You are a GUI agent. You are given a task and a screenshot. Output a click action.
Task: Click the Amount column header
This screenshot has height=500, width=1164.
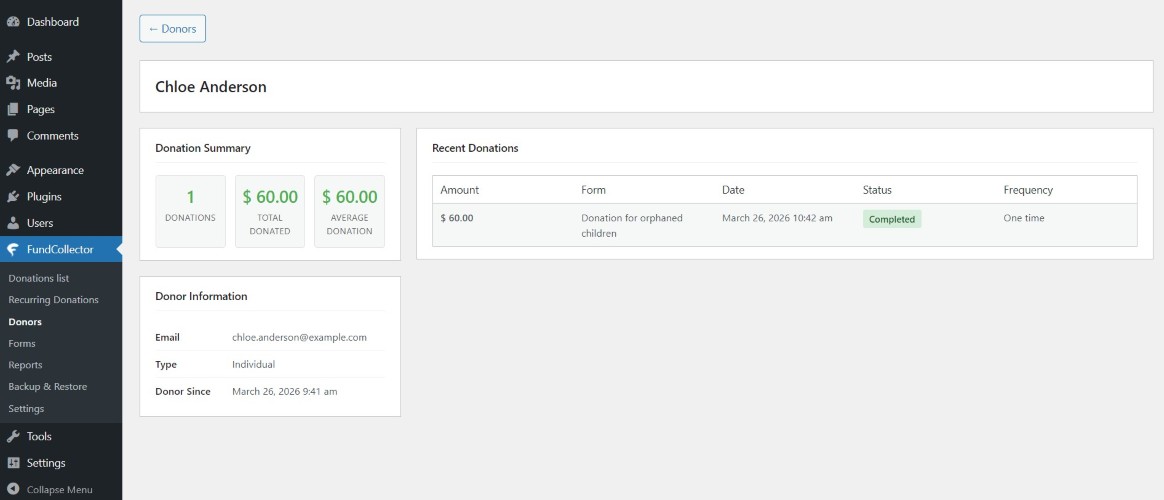pyautogui.click(x=460, y=190)
